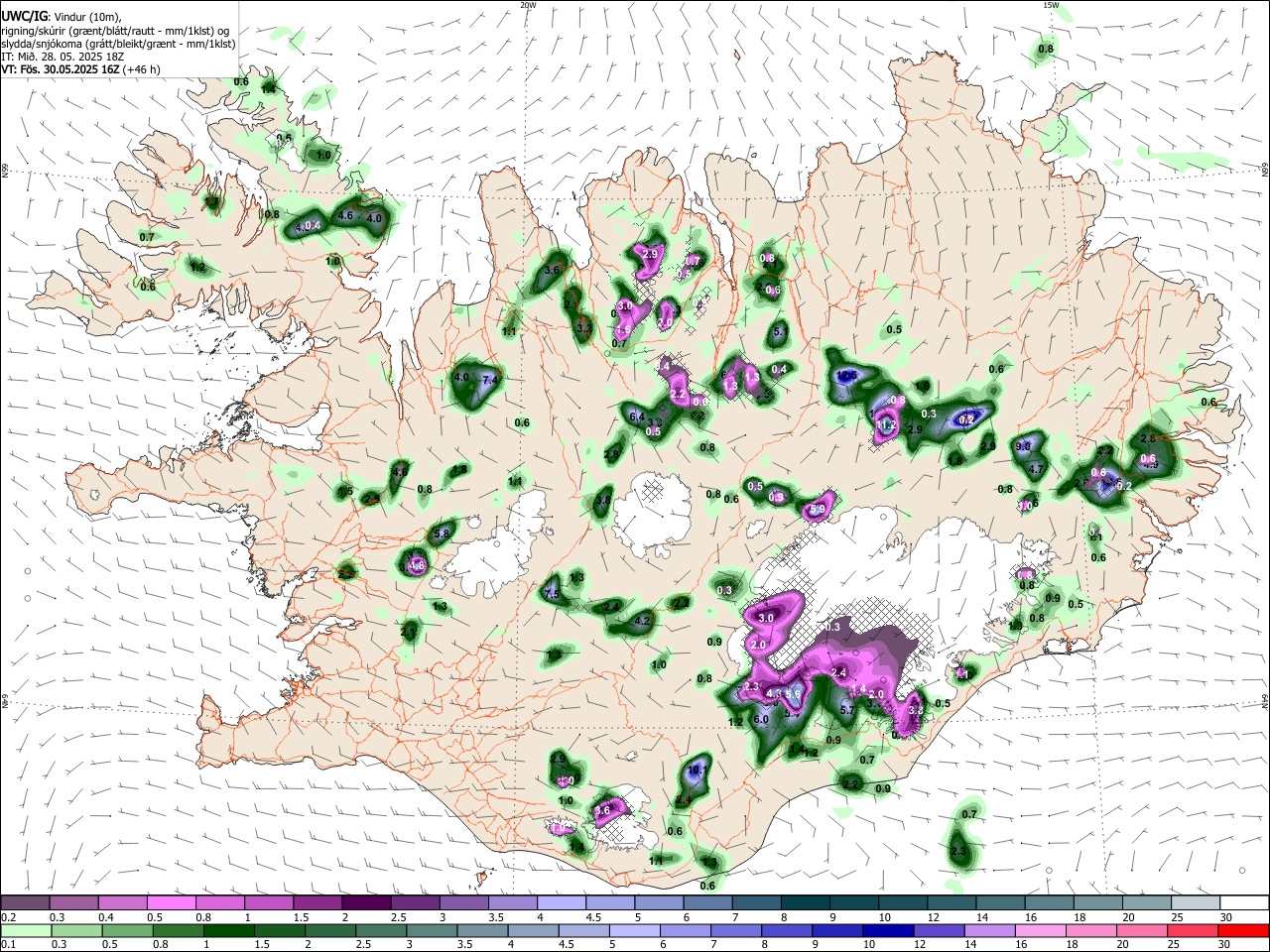Click the bright red final swatch in the rain legend
Image resolution: width=1270 pixels, height=952 pixels.
(1244, 930)
